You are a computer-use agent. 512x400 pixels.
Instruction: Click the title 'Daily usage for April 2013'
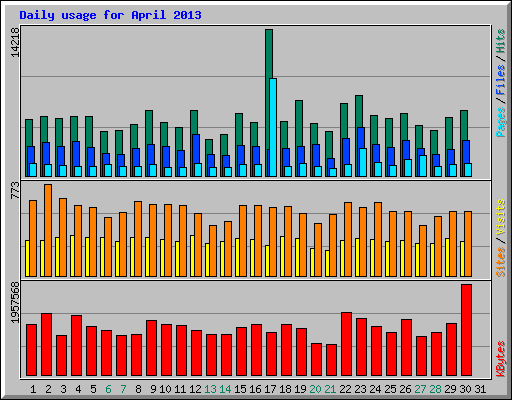(110, 15)
